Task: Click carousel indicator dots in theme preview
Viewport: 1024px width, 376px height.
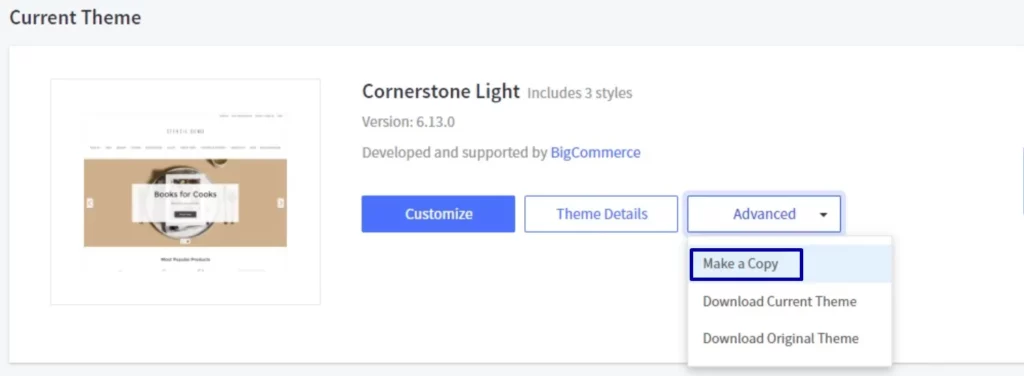Action: [x=185, y=242]
